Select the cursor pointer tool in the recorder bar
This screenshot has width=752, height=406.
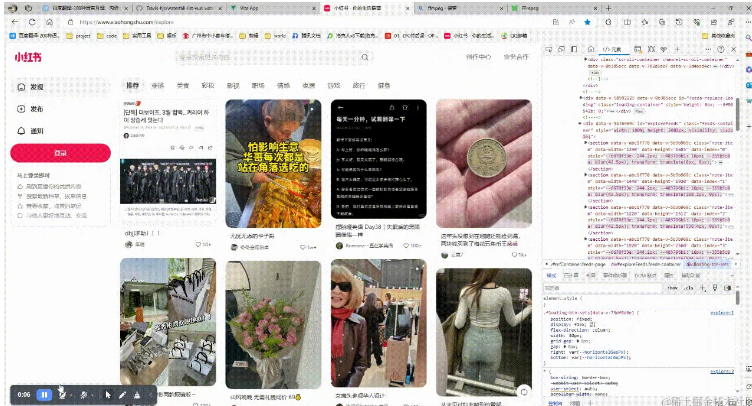[x=108, y=394]
